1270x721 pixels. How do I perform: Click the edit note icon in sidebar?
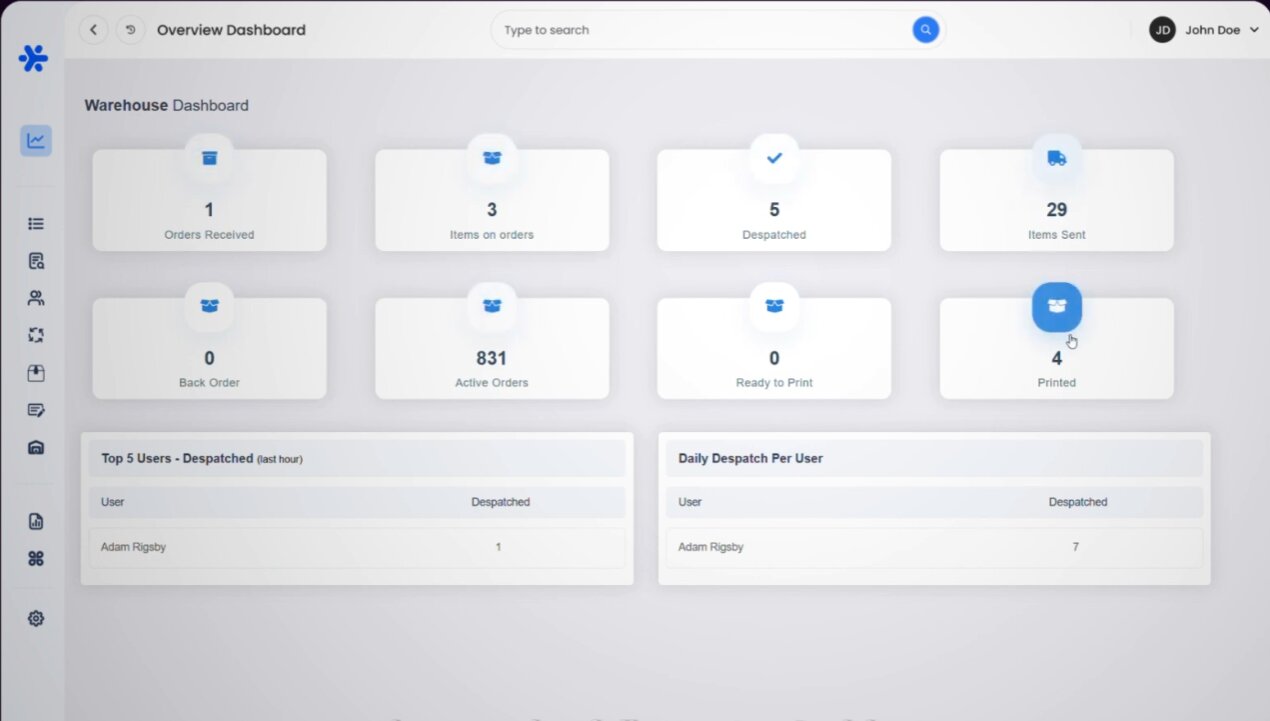(36, 410)
